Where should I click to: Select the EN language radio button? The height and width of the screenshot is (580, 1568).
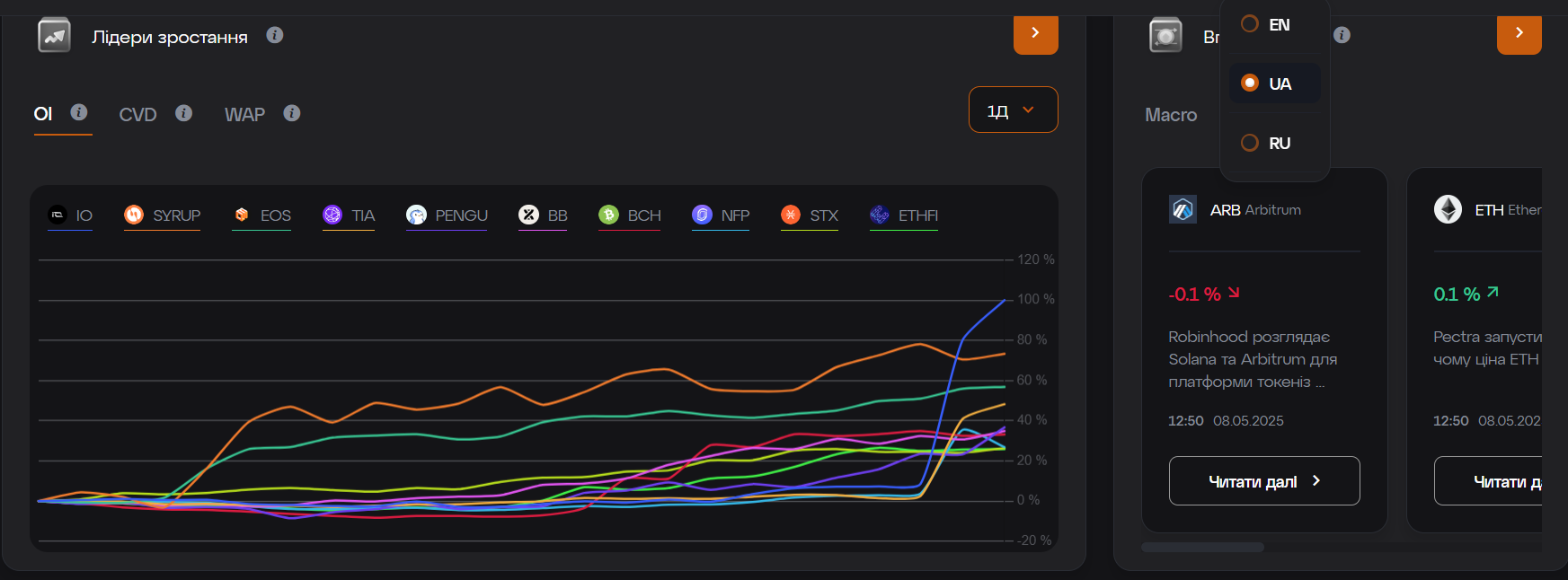click(1250, 24)
